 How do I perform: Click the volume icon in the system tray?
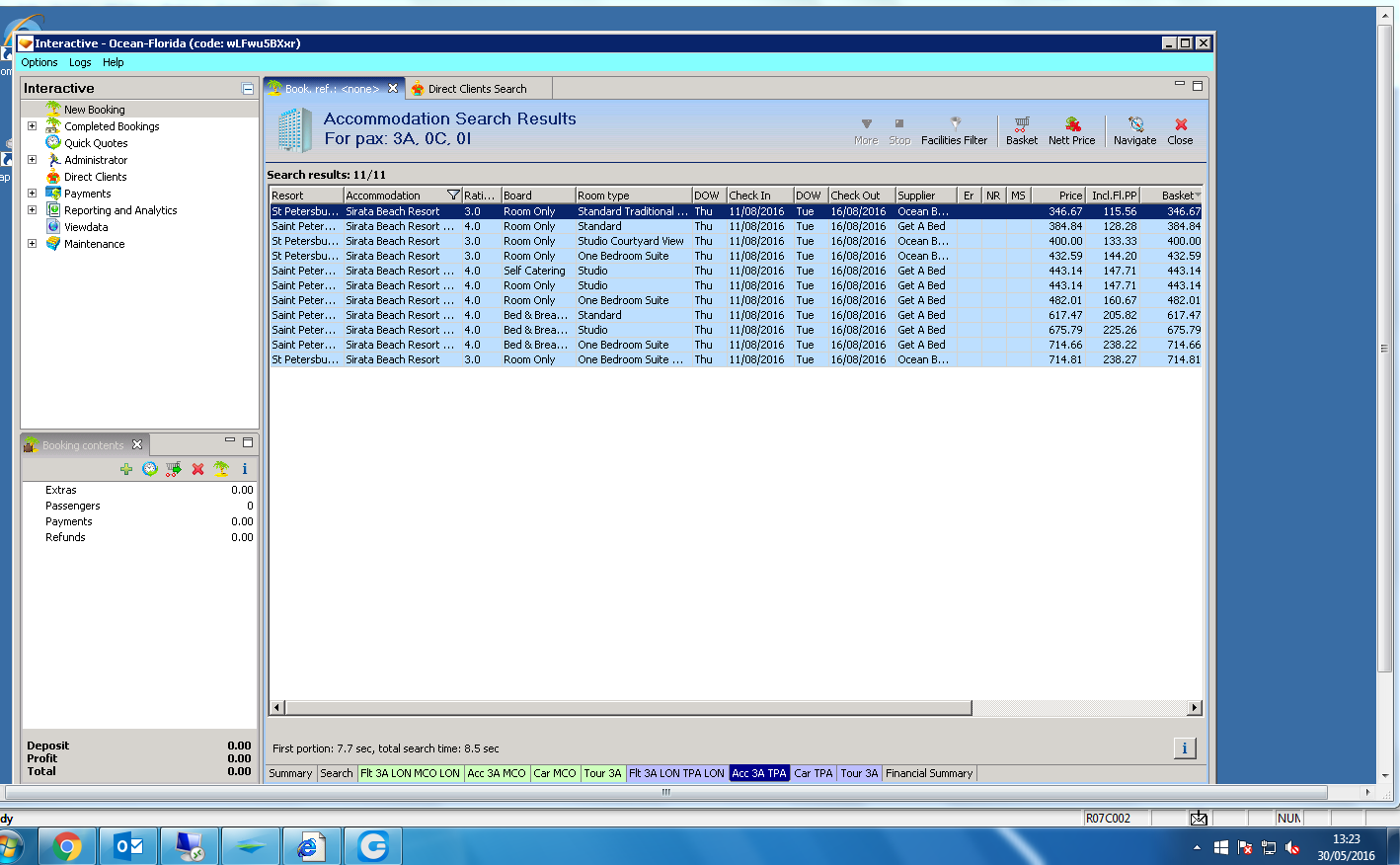pyautogui.click(x=1292, y=847)
